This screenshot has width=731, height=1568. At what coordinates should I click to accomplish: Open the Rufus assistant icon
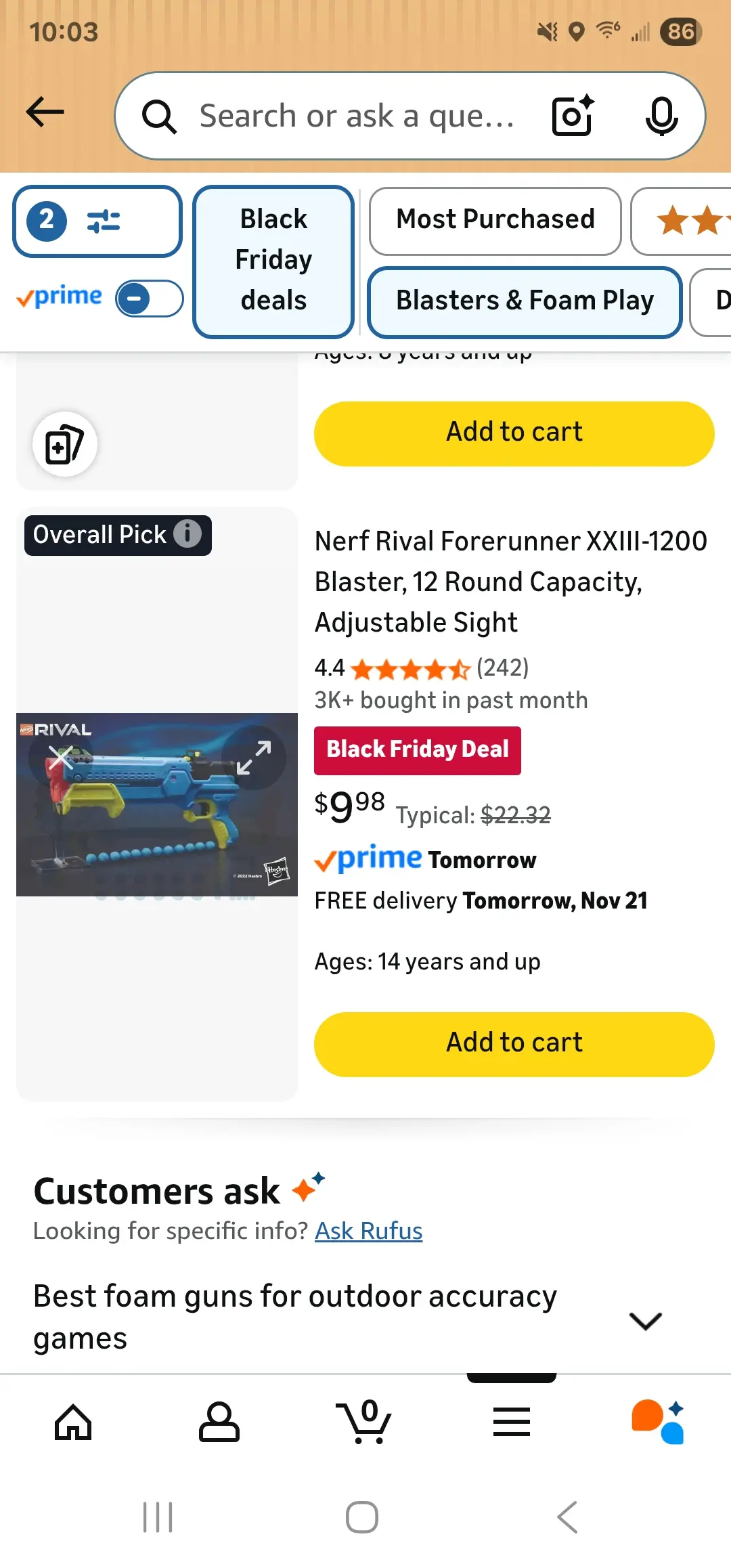657,1420
